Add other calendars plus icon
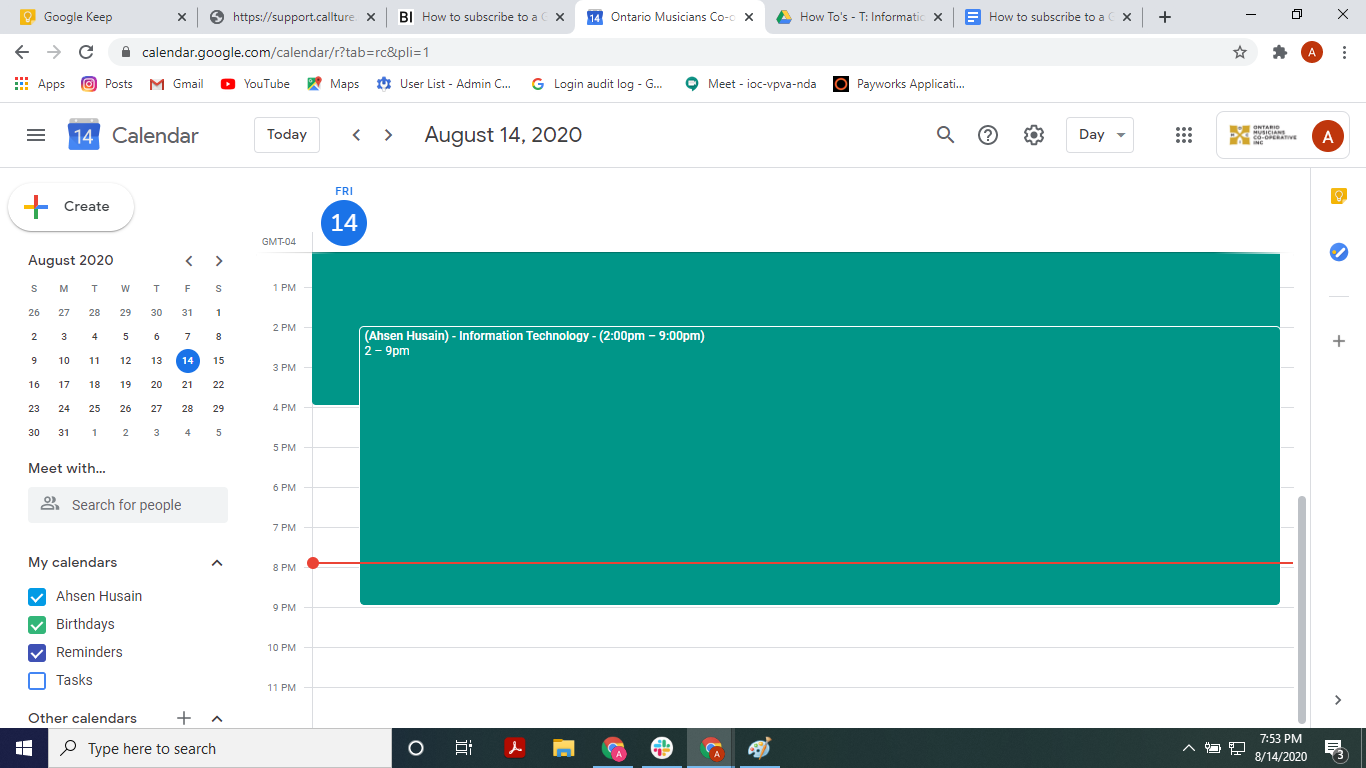 pos(184,718)
